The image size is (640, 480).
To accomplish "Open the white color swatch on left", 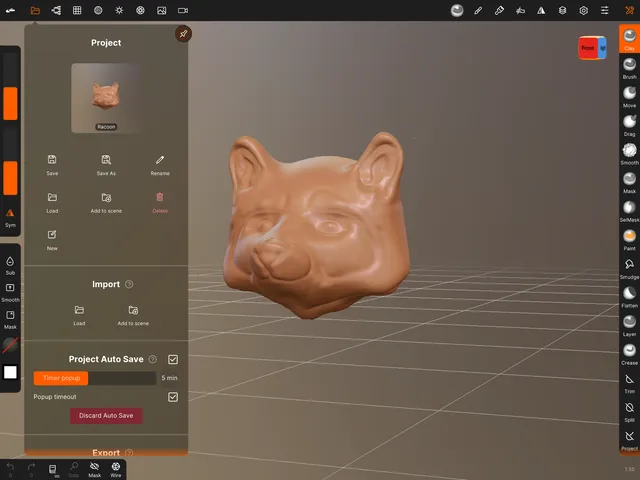I will [10, 372].
